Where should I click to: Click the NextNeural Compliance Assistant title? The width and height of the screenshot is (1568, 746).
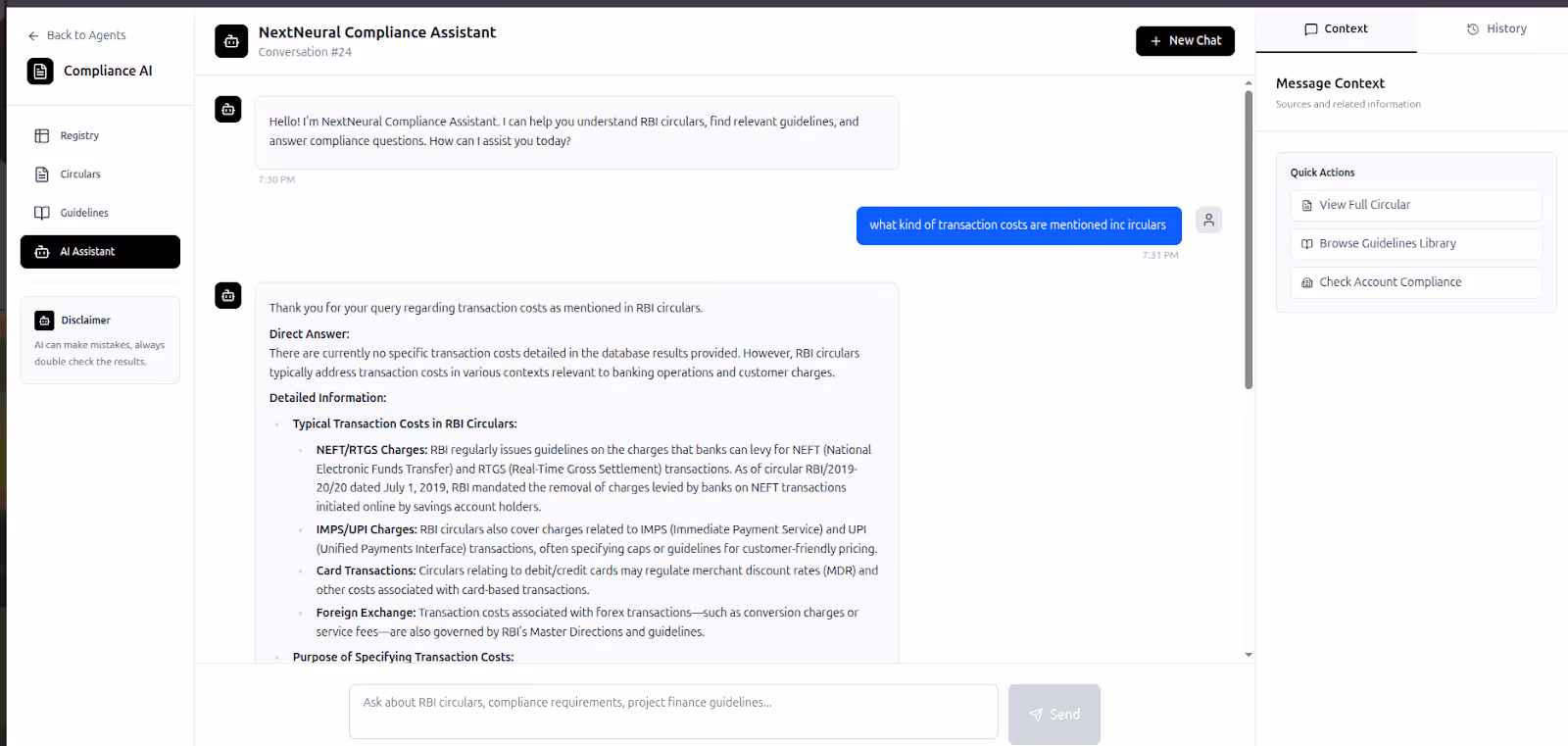click(377, 32)
